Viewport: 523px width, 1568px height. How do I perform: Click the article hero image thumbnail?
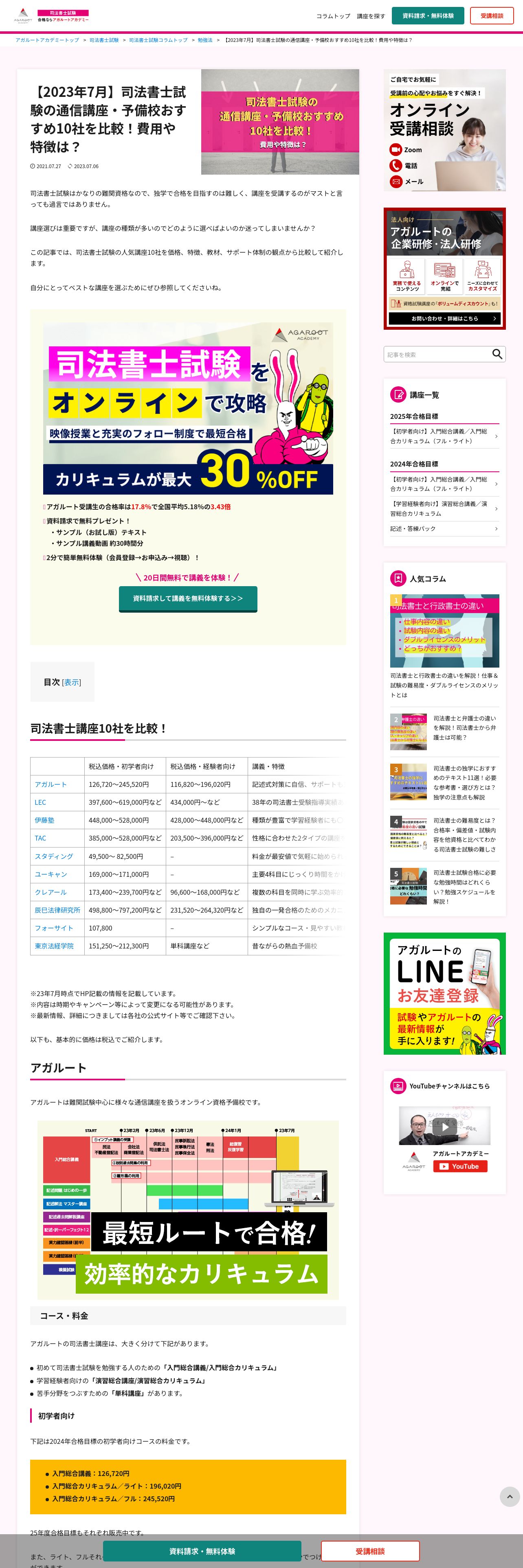click(x=280, y=122)
